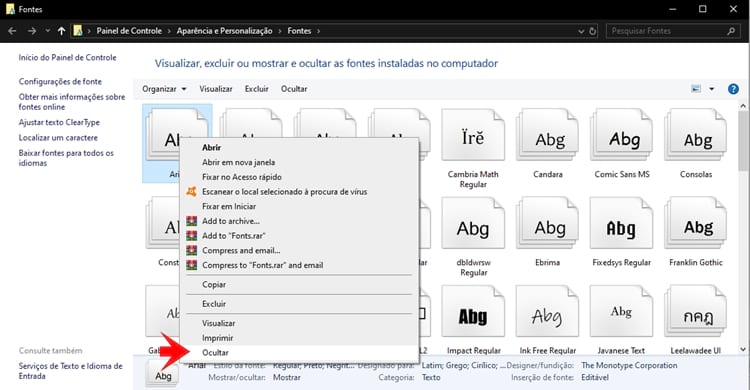Click the Forward navigation arrow
750x390 pixels.
(x=32, y=31)
